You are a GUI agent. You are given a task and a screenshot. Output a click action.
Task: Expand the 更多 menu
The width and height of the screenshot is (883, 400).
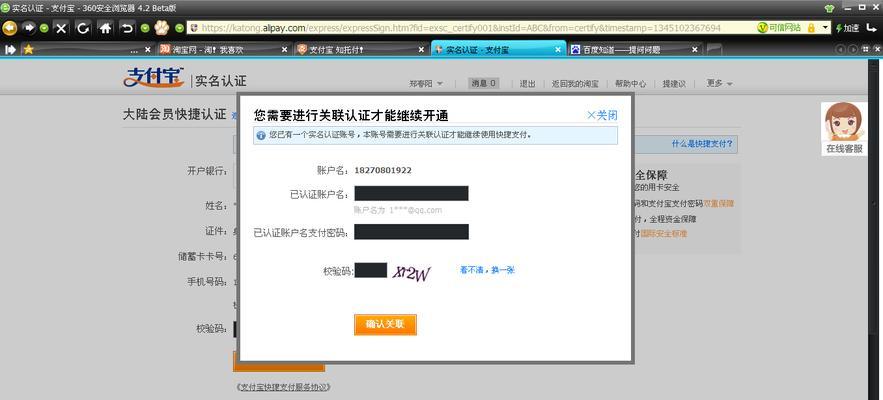(720, 83)
